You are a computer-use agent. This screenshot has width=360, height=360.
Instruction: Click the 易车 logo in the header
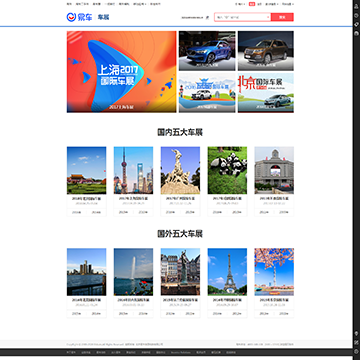click(x=79, y=17)
